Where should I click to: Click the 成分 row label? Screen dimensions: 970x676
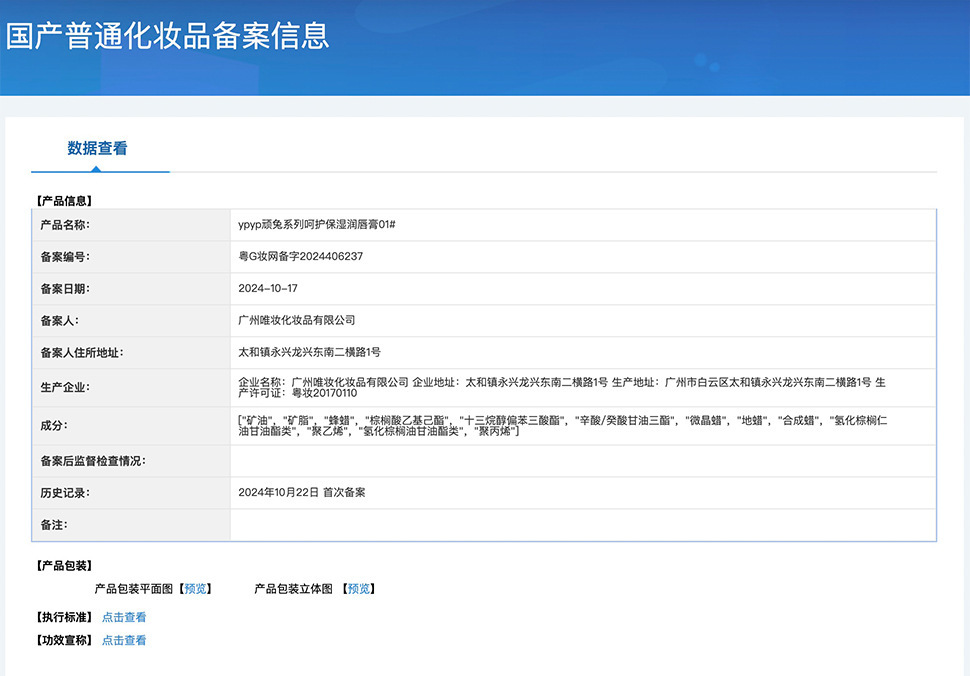(x=54, y=426)
